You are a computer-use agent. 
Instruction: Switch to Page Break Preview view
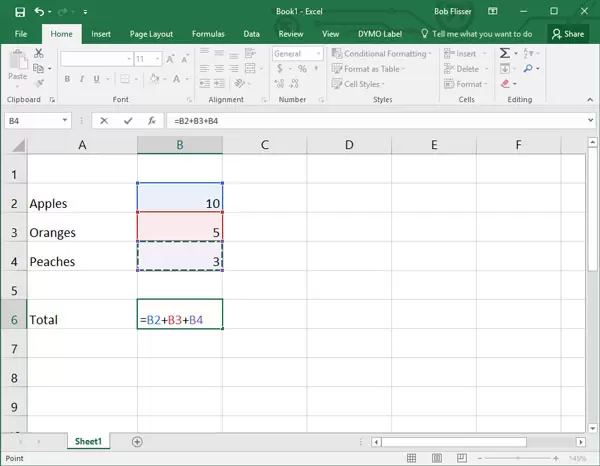[460, 457]
